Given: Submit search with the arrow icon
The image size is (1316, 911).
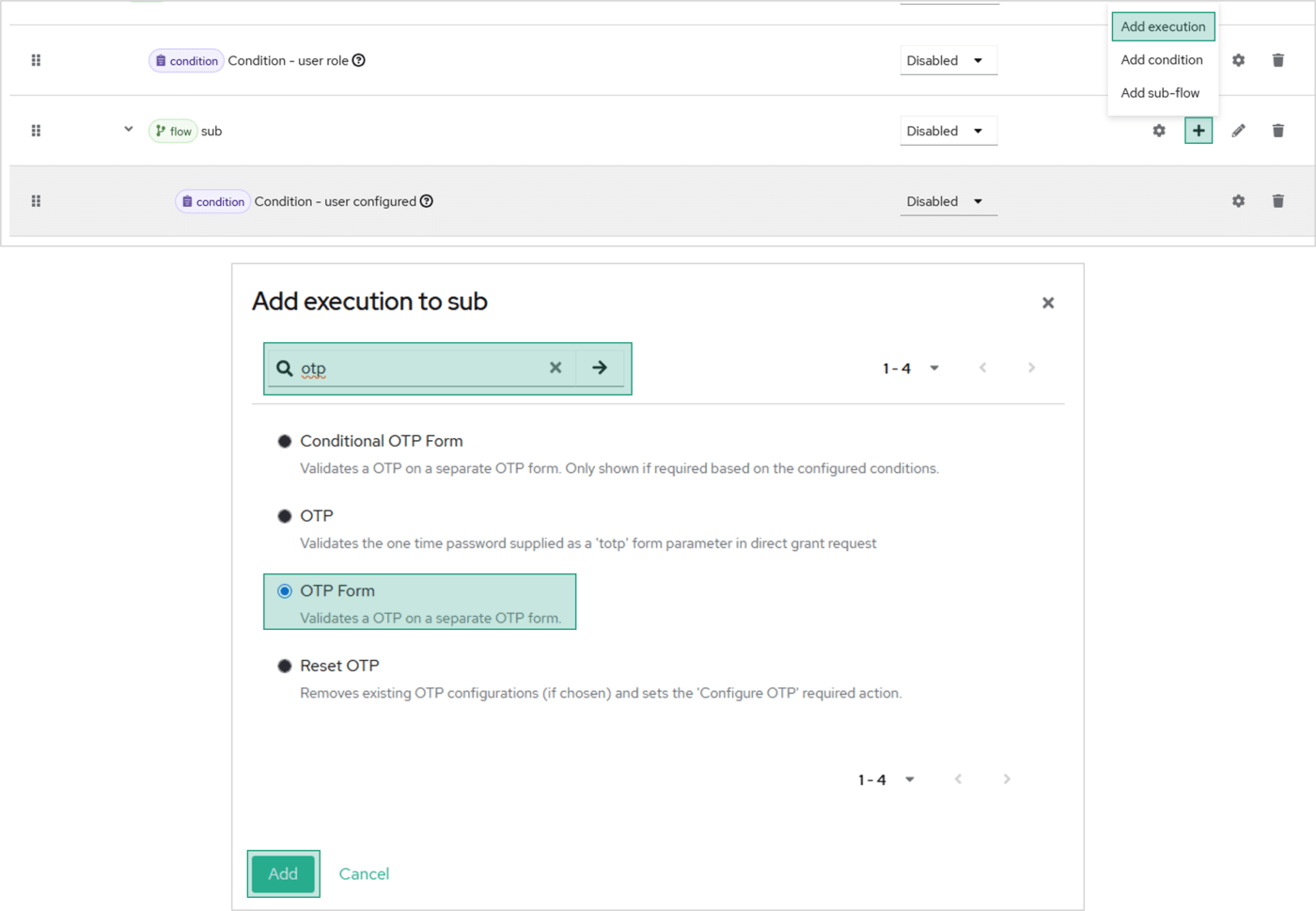Looking at the screenshot, I should [x=600, y=368].
